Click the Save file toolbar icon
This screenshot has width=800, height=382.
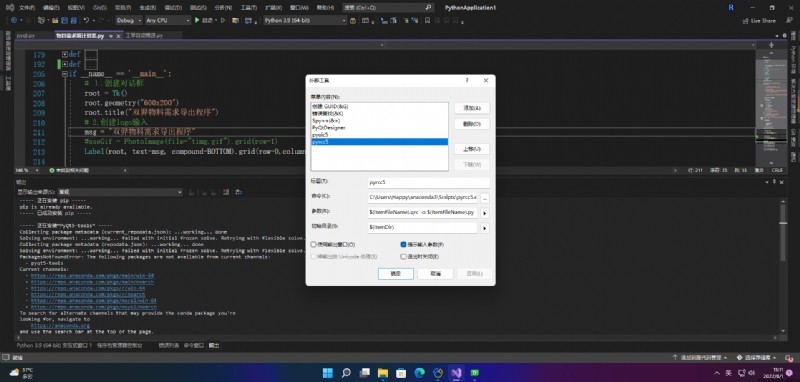coord(64,20)
